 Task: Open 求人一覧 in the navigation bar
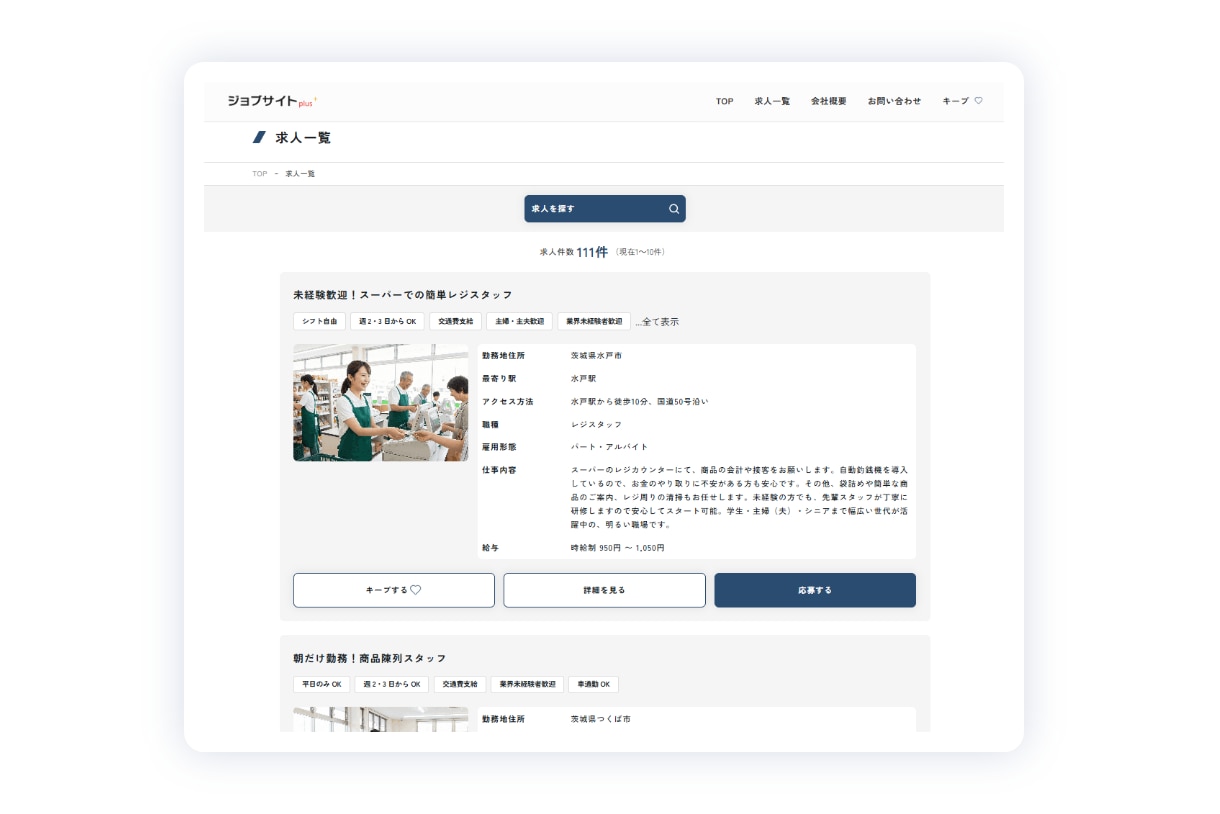(x=772, y=101)
